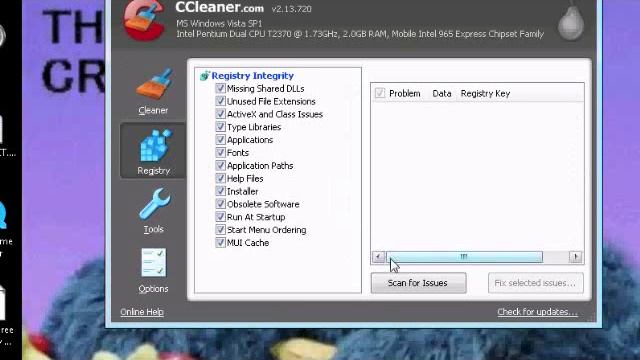This screenshot has height=360, width=640.
Task: Click the Cleaner label in sidebar
Action: click(153, 110)
